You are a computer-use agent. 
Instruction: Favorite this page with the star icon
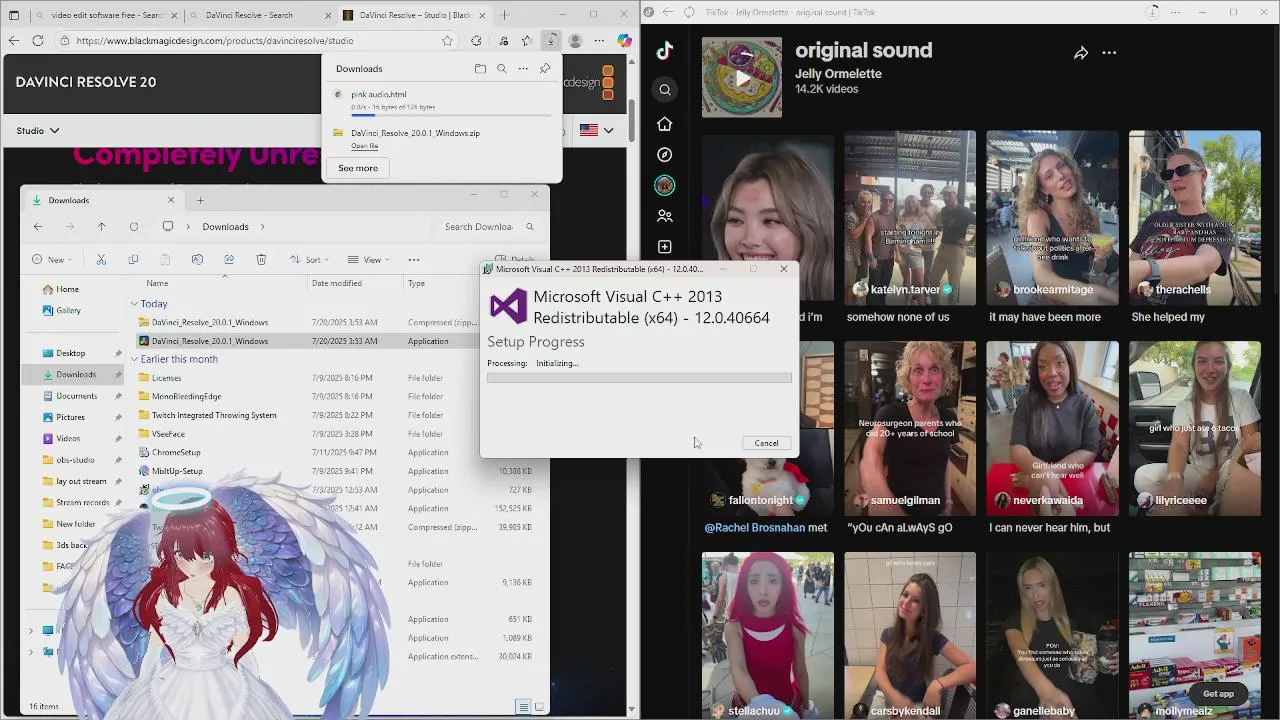pos(447,41)
